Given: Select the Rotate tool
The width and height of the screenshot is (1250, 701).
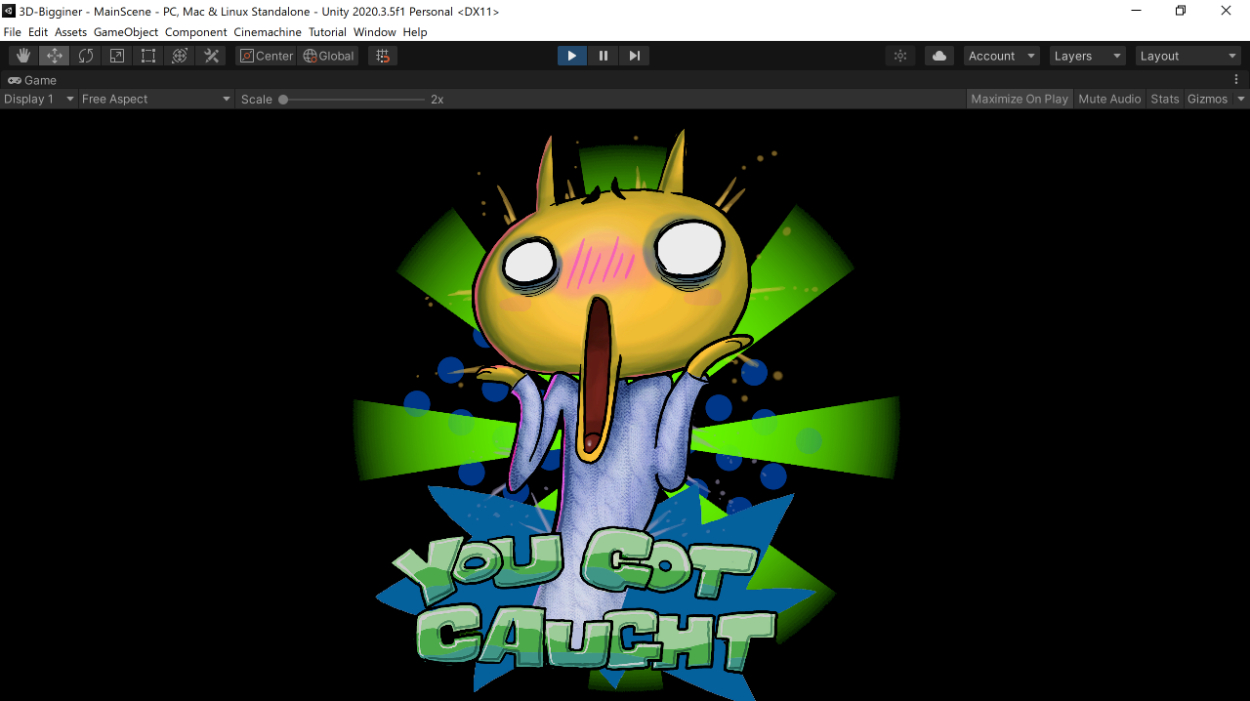Looking at the screenshot, I should click(86, 56).
